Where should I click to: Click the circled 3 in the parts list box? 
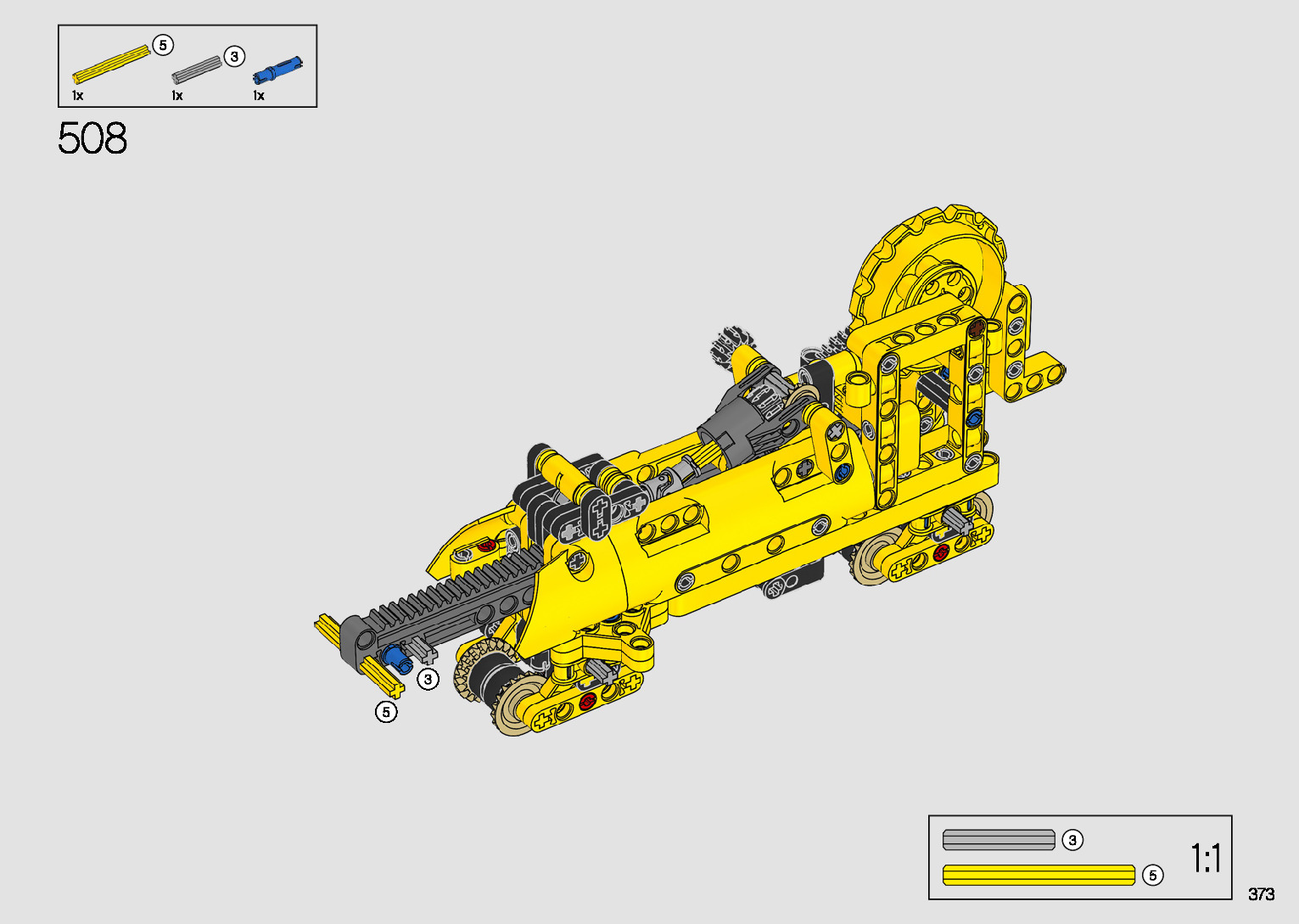tap(234, 57)
